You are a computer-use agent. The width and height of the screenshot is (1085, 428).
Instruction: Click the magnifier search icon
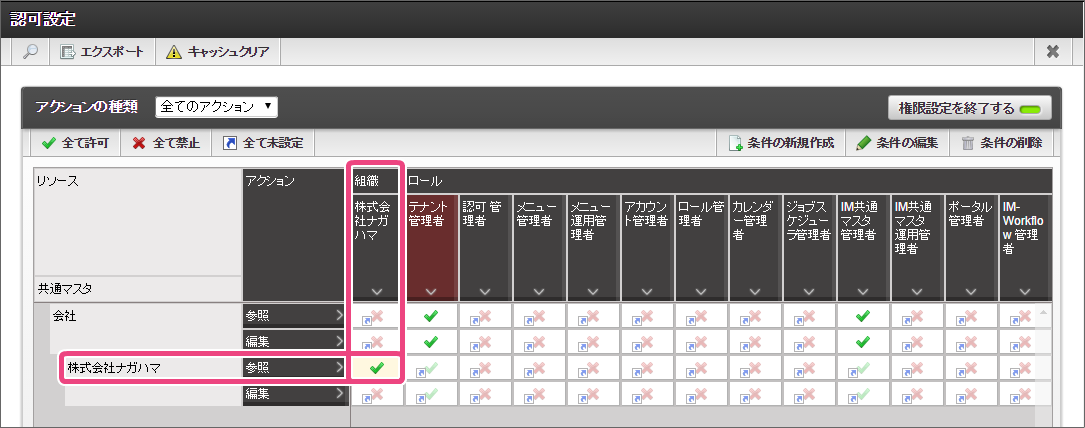[x=30, y=52]
